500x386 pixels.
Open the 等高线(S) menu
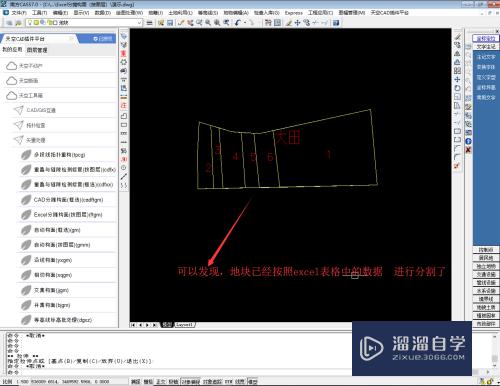(x=208, y=13)
